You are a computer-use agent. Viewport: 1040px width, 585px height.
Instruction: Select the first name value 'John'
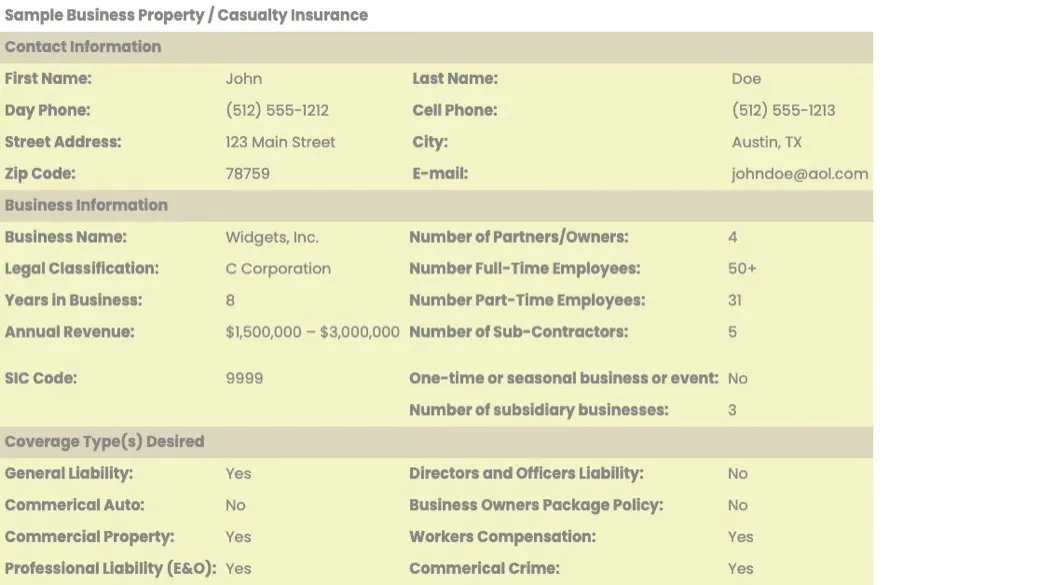pos(243,78)
